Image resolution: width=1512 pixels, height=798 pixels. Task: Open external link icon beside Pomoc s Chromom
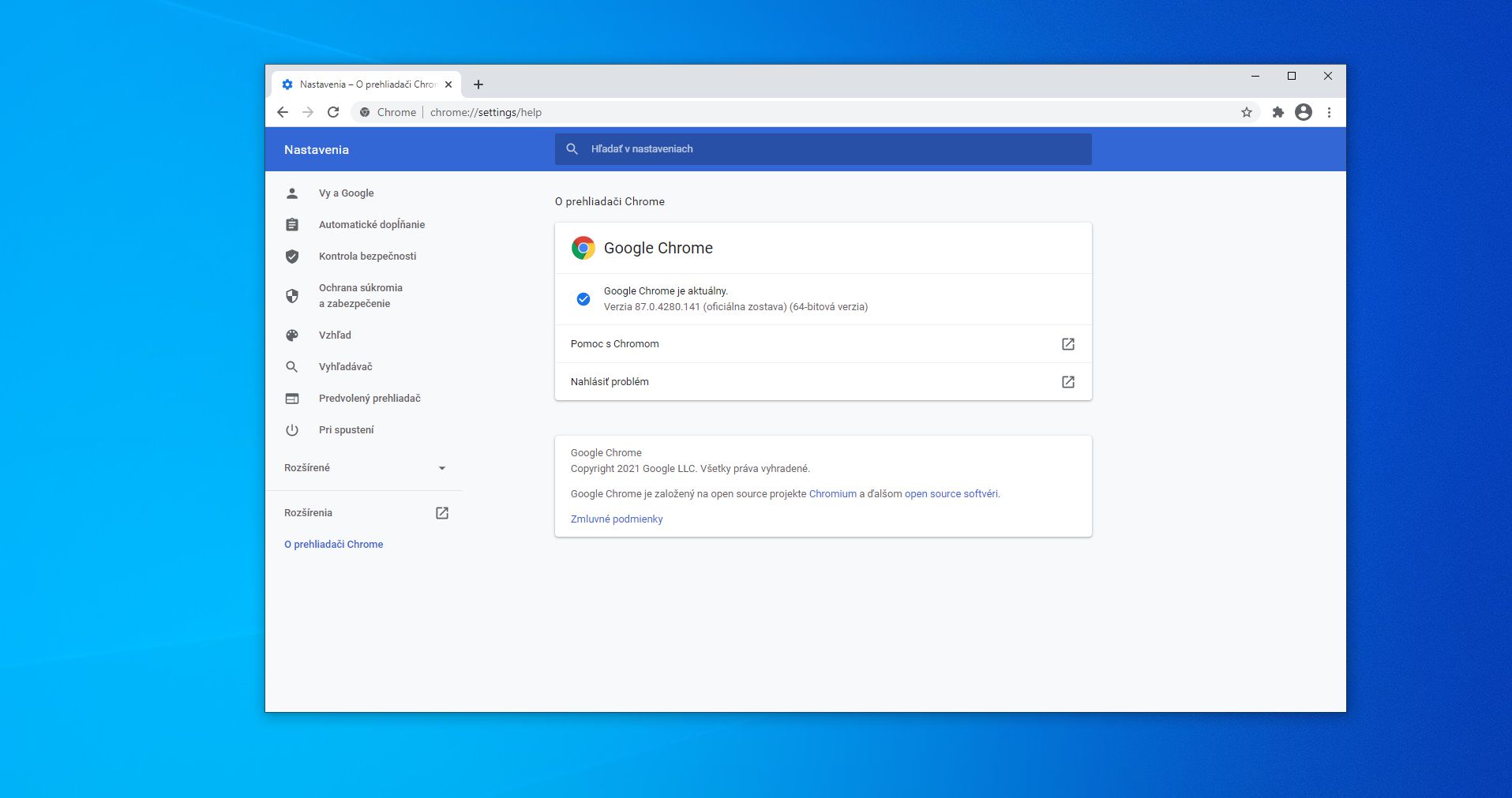click(x=1068, y=344)
